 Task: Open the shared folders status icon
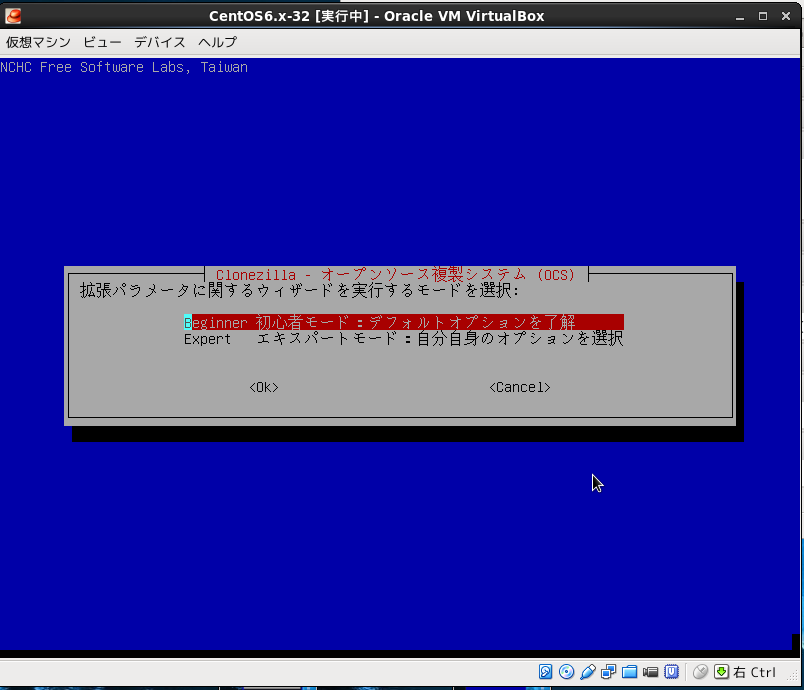pos(630,672)
